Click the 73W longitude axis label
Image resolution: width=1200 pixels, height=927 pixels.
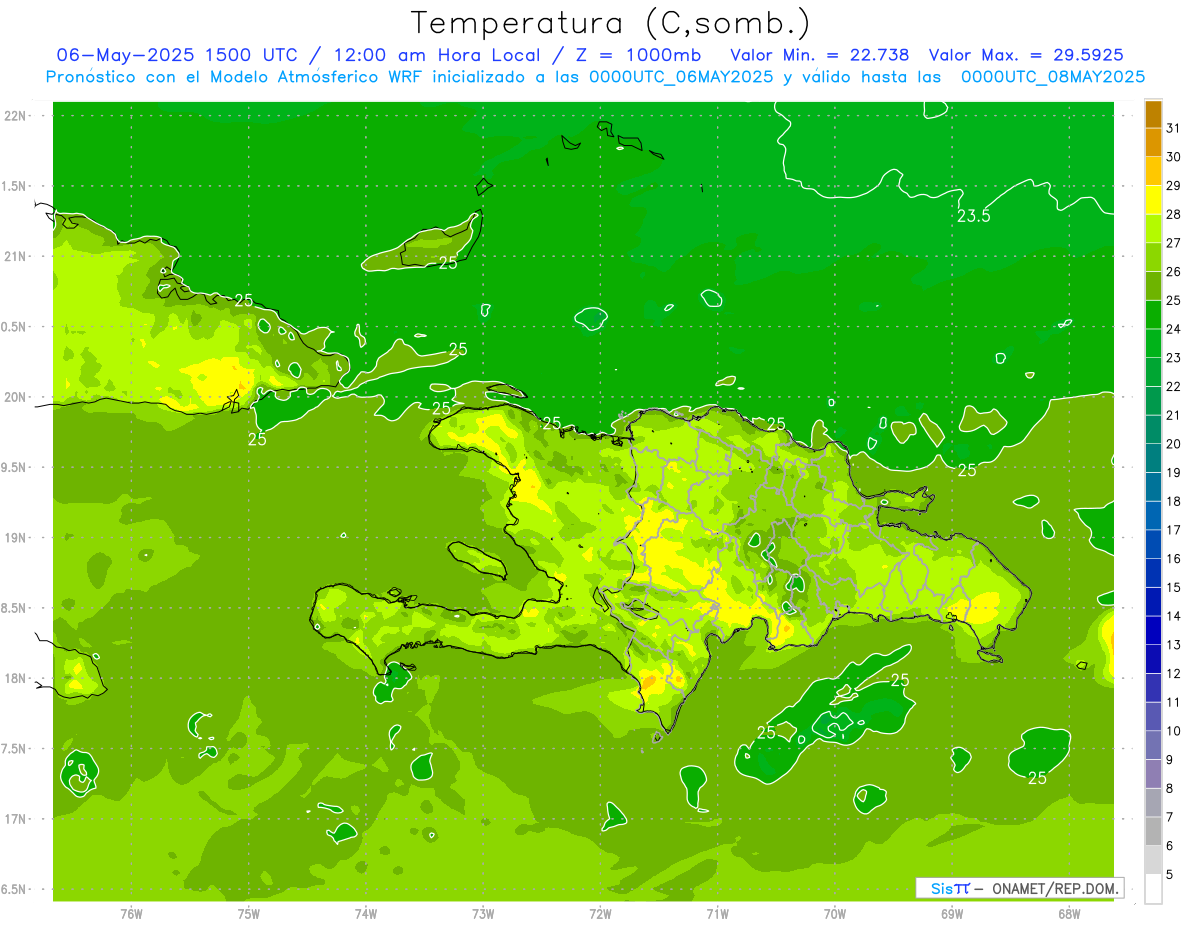click(483, 913)
